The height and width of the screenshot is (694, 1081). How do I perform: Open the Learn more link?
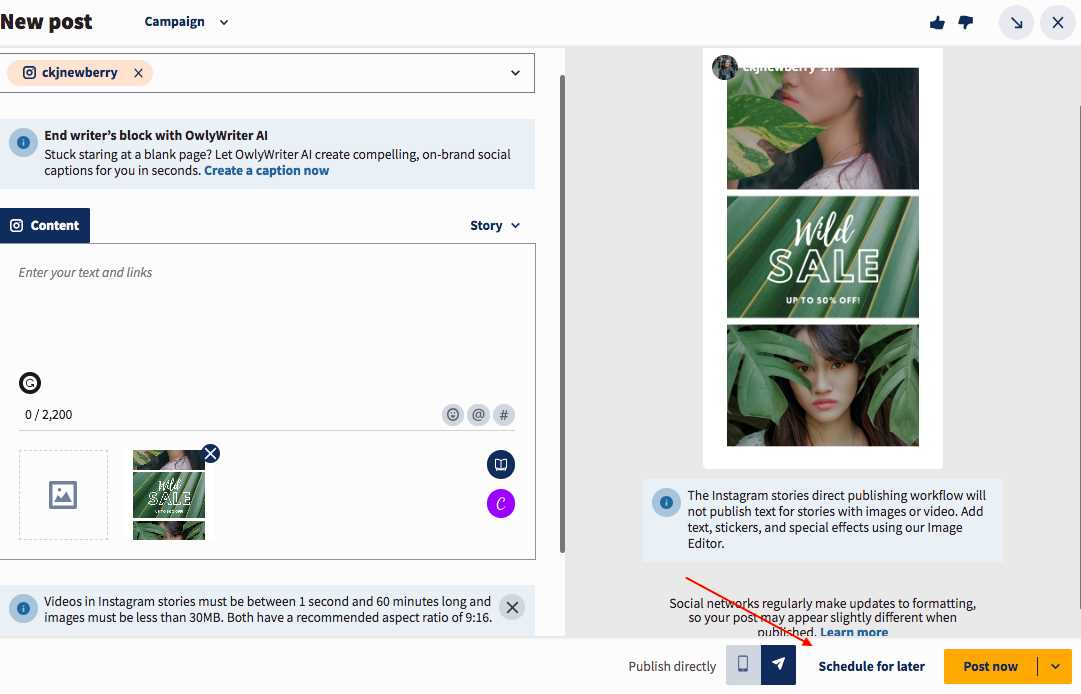[854, 632]
